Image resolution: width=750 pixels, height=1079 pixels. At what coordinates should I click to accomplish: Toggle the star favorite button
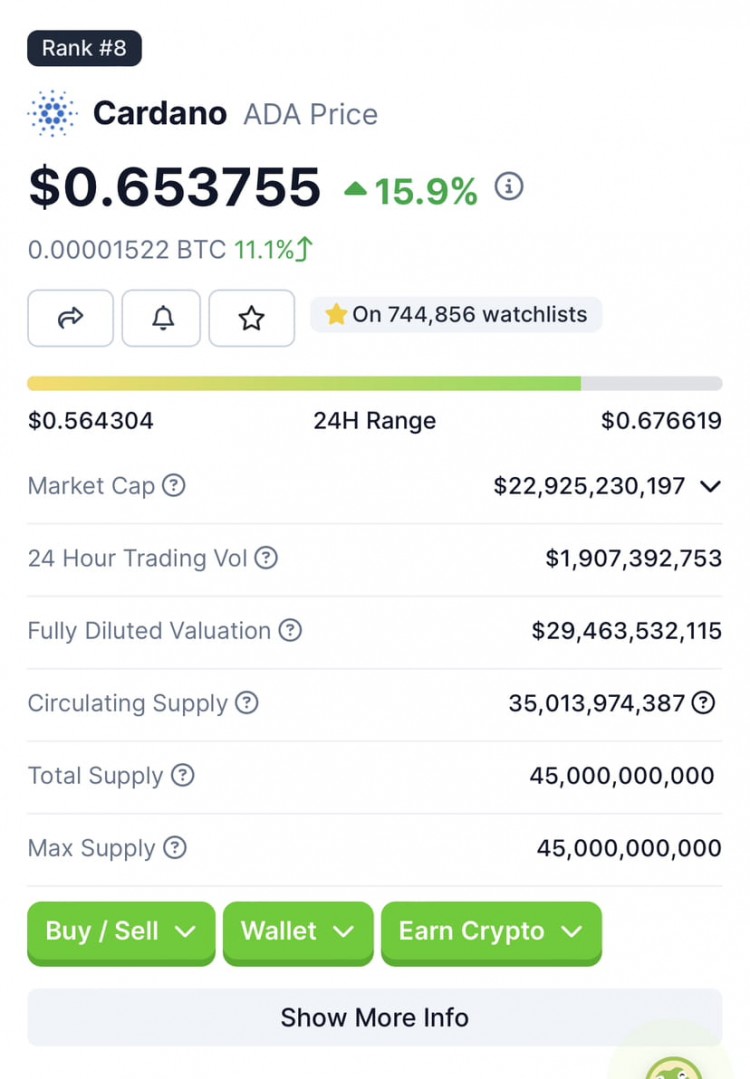point(251,318)
